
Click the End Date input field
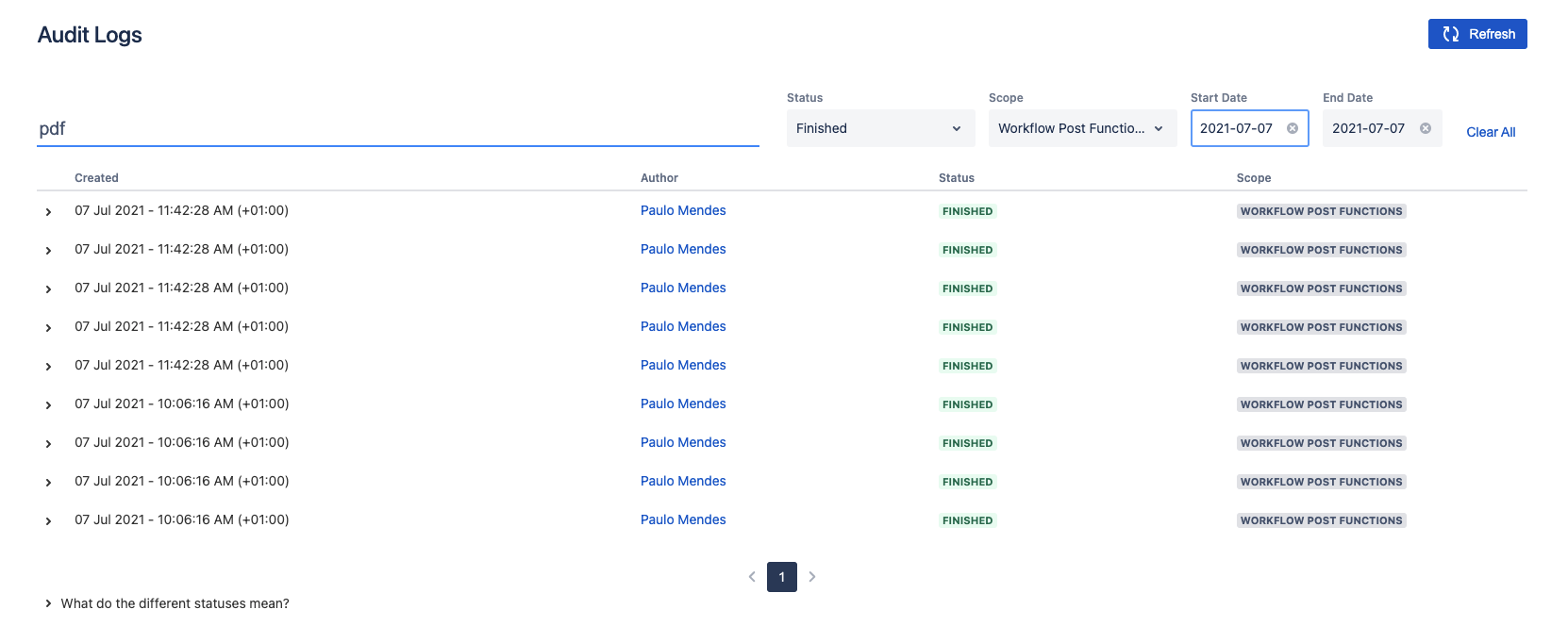(1368, 128)
